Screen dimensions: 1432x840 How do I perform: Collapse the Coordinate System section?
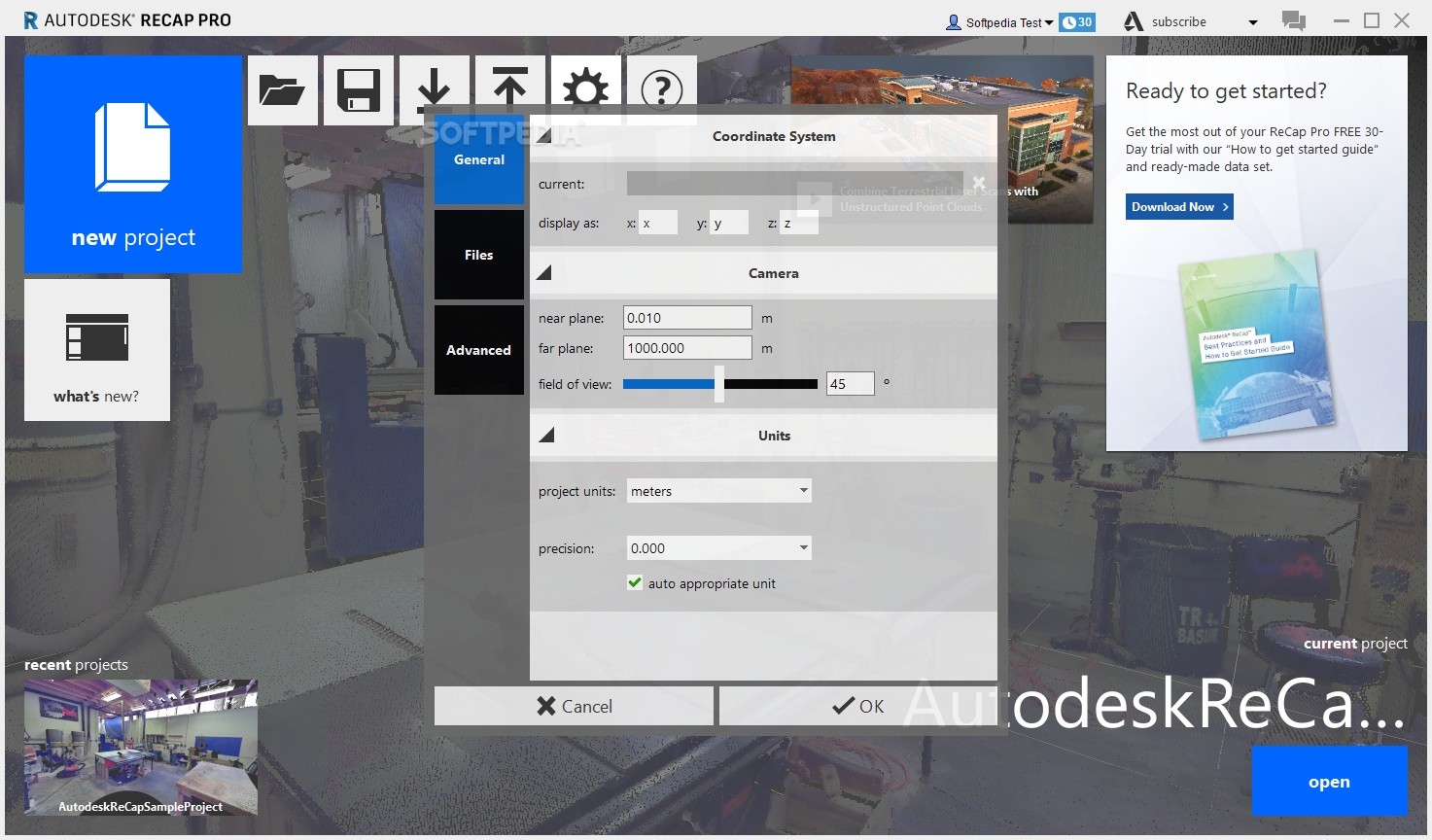coord(544,136)
